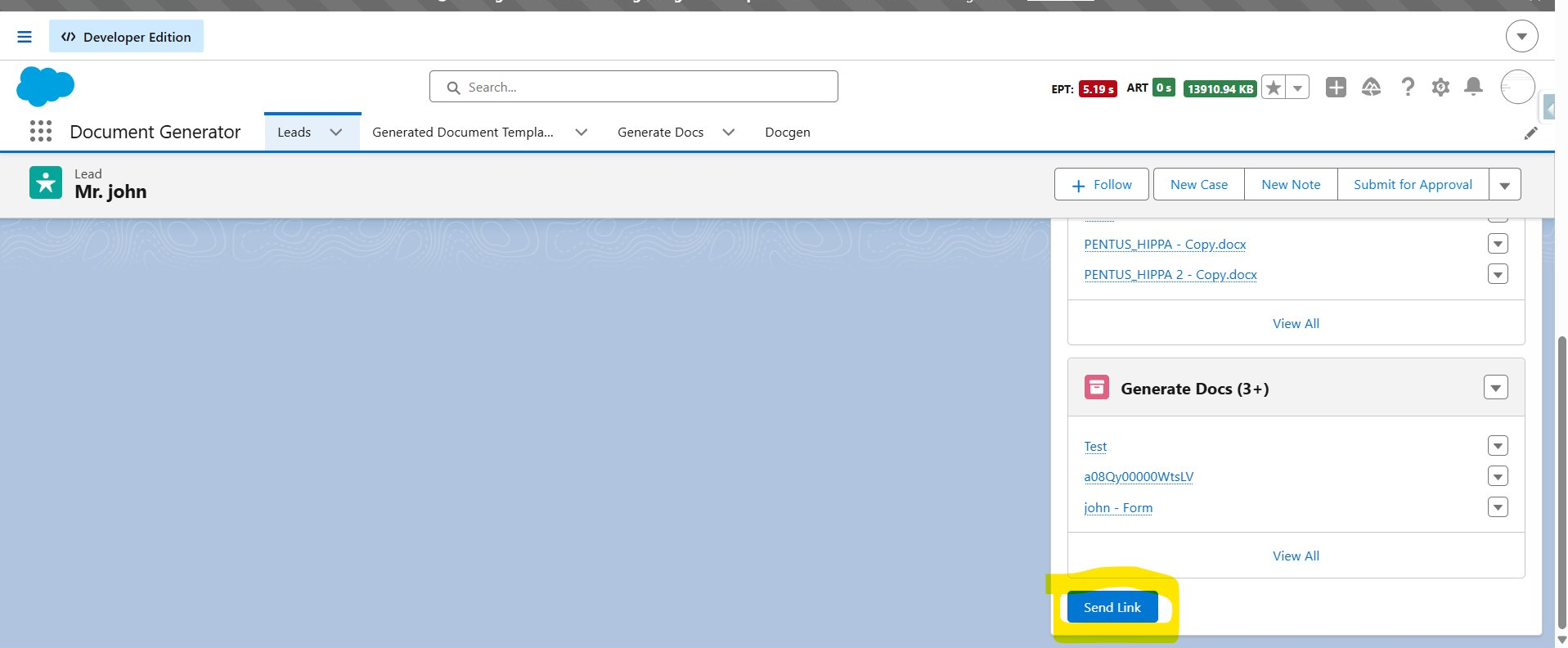Image resolution: width=1568 pixels, height=648 pixels.
Task: Open row menu for PENTUS_HIPPA - Copy.docx
Action: coord(1498,244)
